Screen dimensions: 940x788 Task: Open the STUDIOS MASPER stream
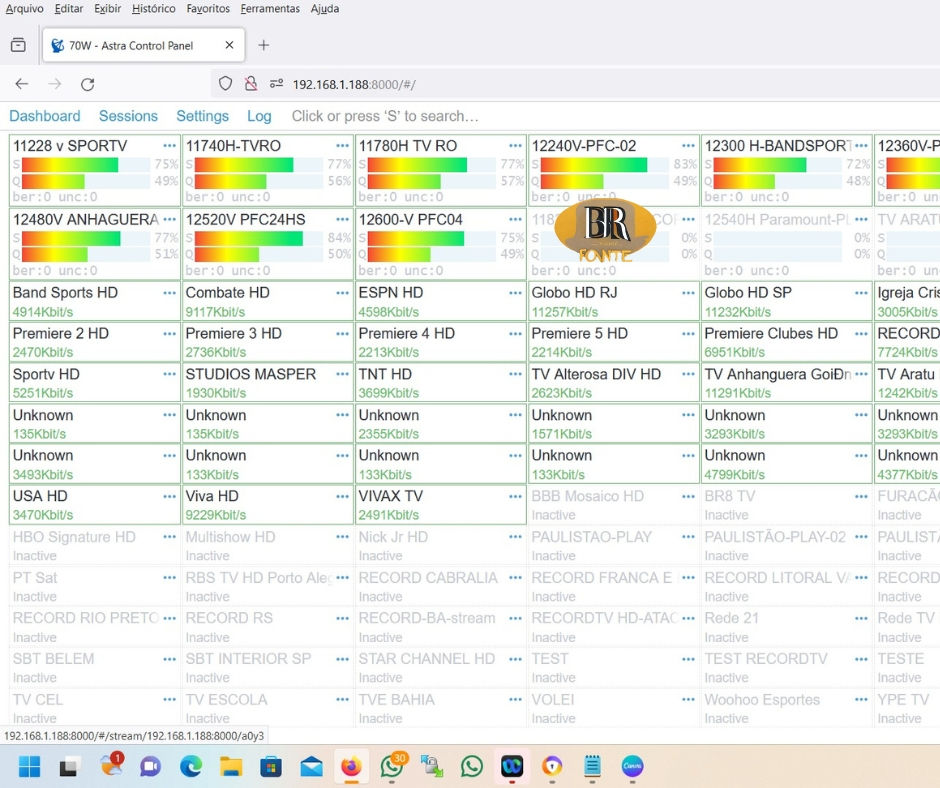[x=268, y=383]
